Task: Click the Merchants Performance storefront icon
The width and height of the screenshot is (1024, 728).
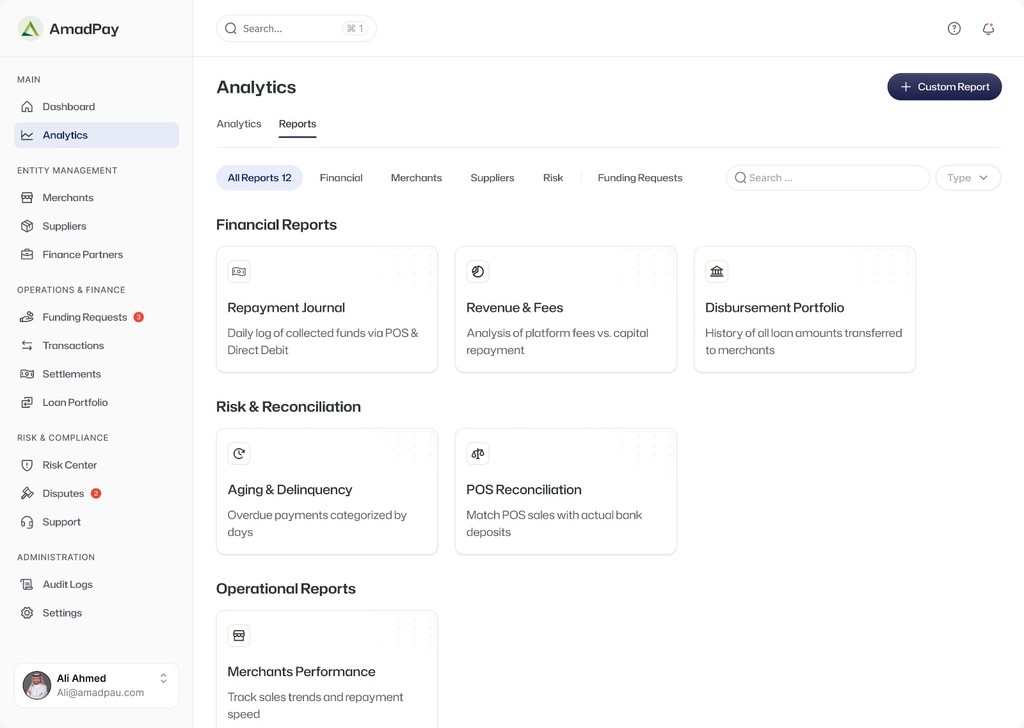Action: click(239, 636)
